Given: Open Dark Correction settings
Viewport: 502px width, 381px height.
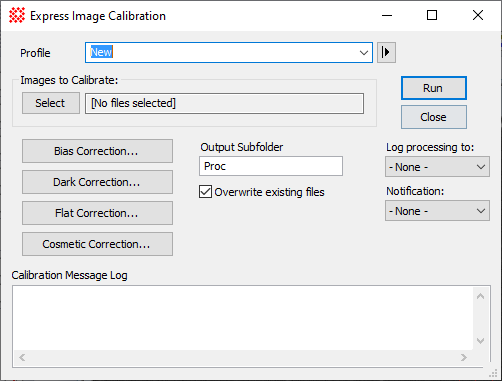Looking at the screenshot, I should pyautogui.click(x=97, y=182).
